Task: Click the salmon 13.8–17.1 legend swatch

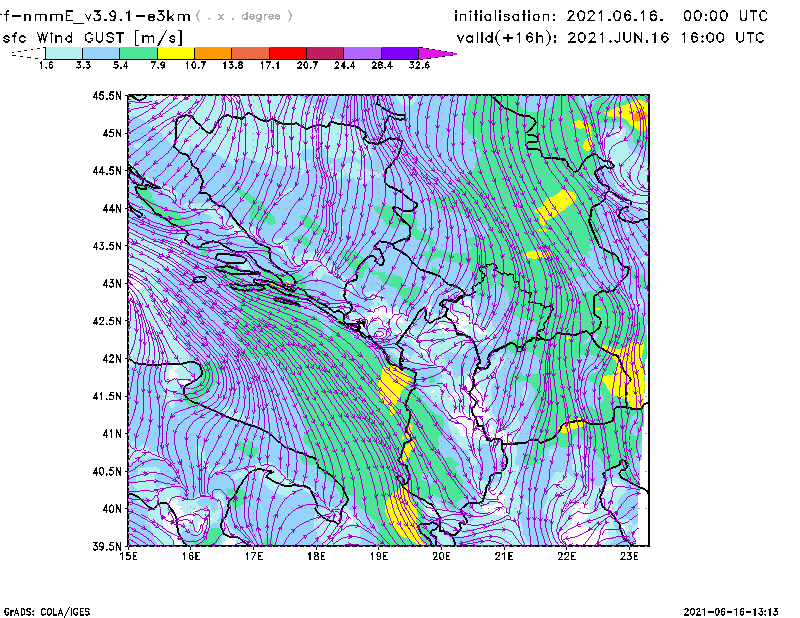Action: click(x=251, y=53)
